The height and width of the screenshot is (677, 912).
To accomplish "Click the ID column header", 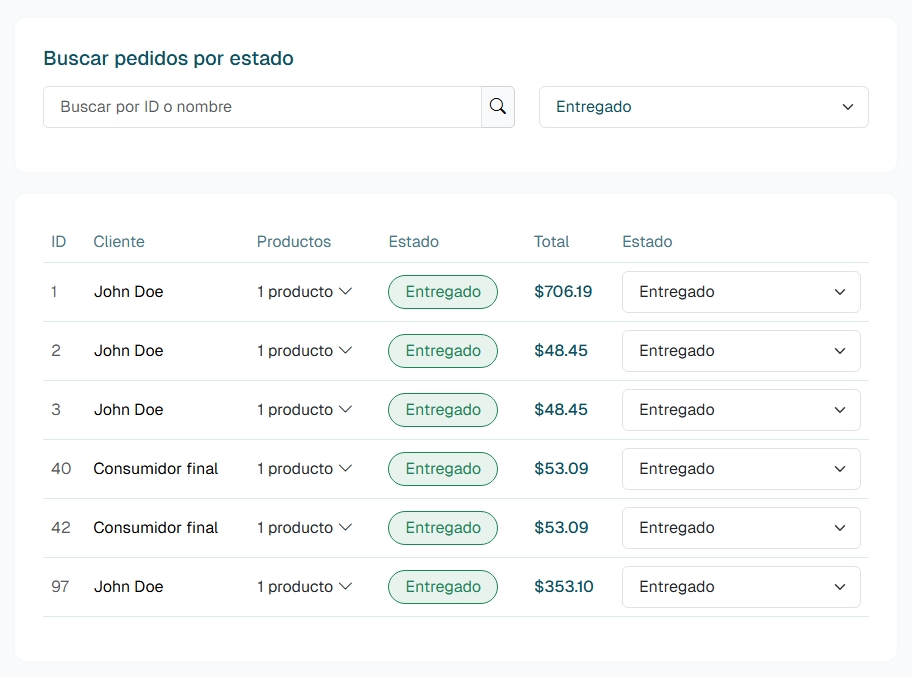I will 58,241.
